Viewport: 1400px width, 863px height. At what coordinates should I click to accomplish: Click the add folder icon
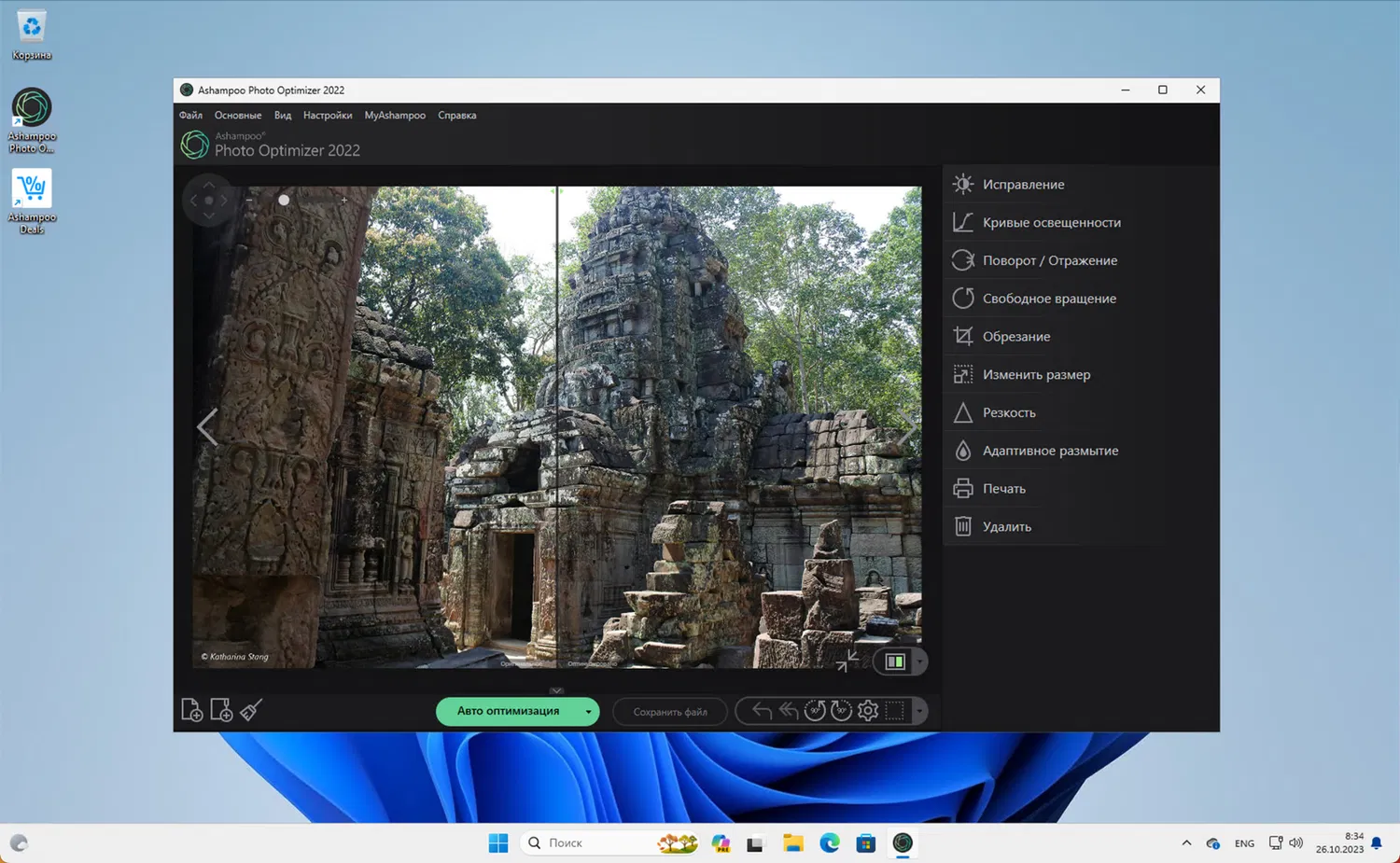(221, 710)
